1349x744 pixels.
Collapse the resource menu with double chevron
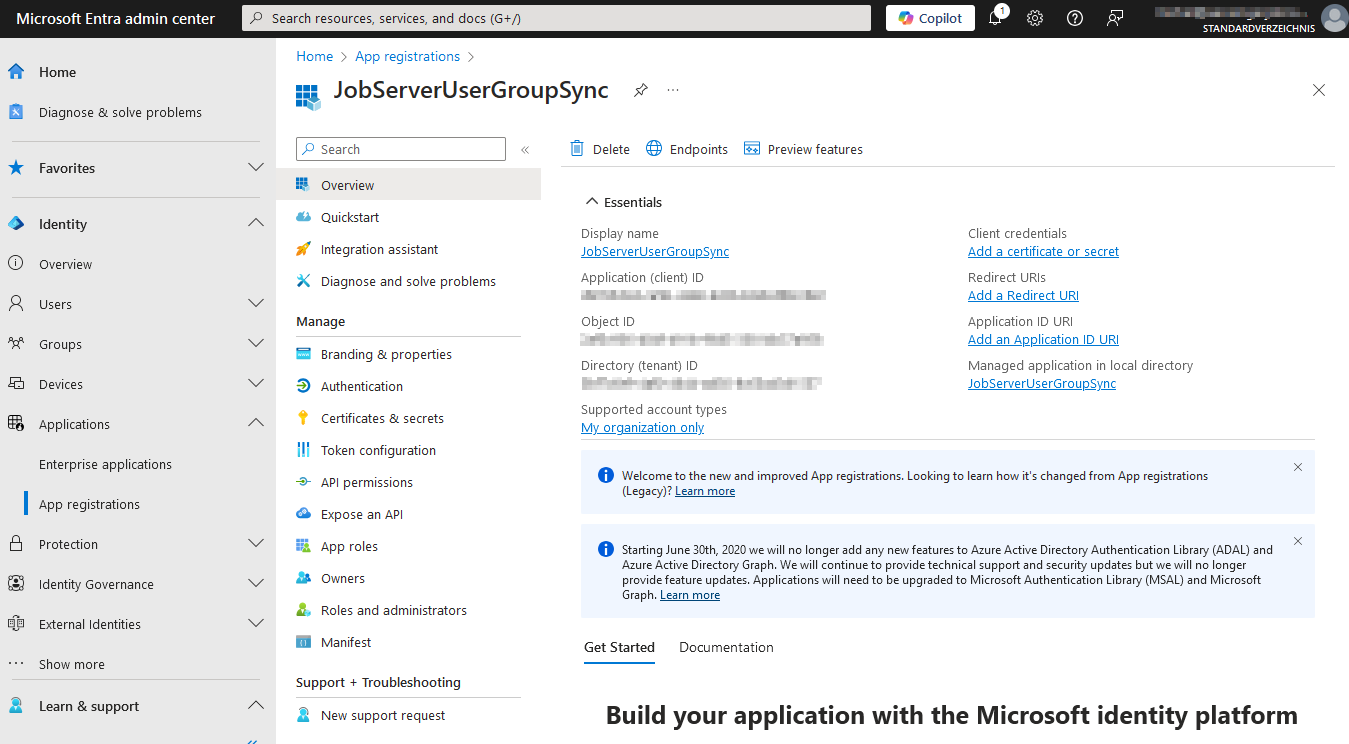coord(525,150)
